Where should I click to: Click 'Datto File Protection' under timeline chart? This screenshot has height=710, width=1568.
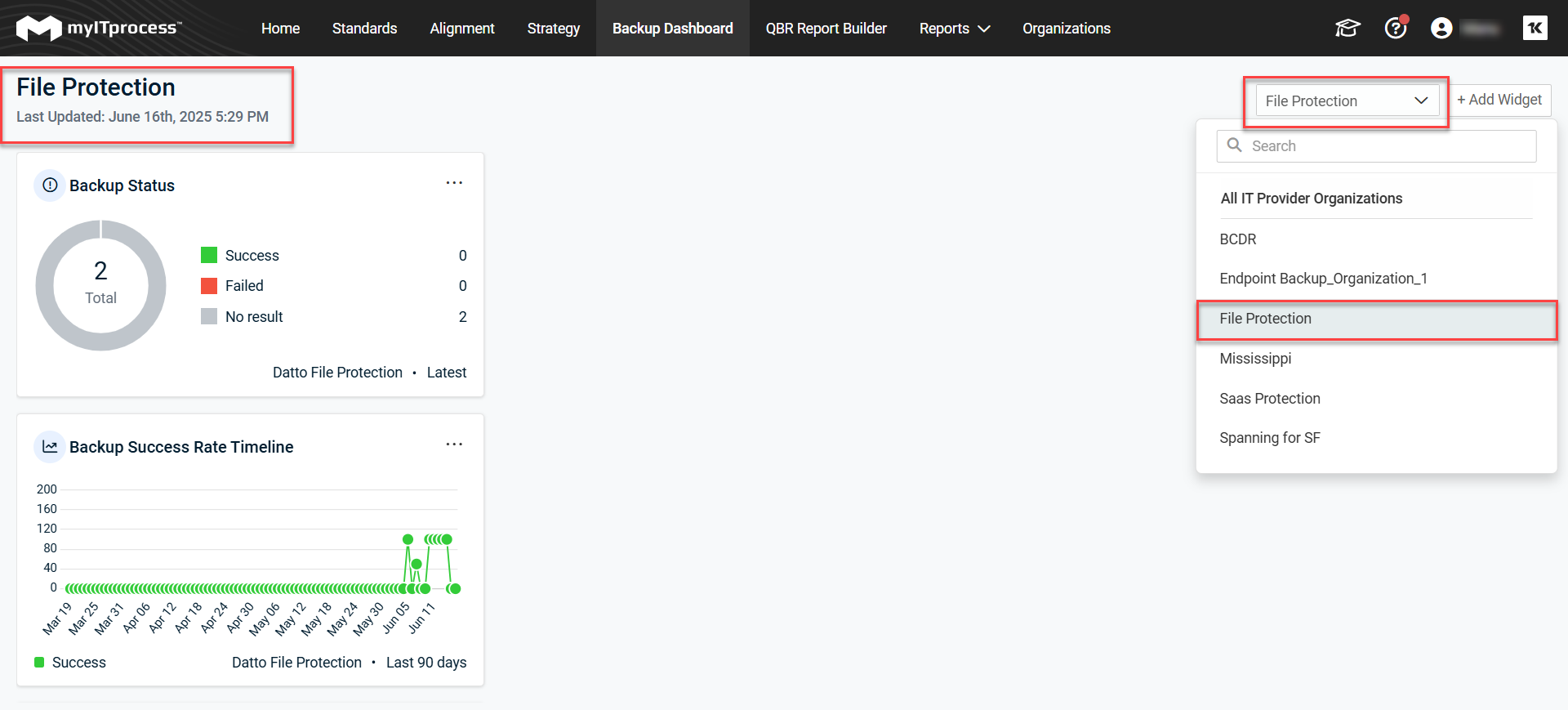click(296, 663)
